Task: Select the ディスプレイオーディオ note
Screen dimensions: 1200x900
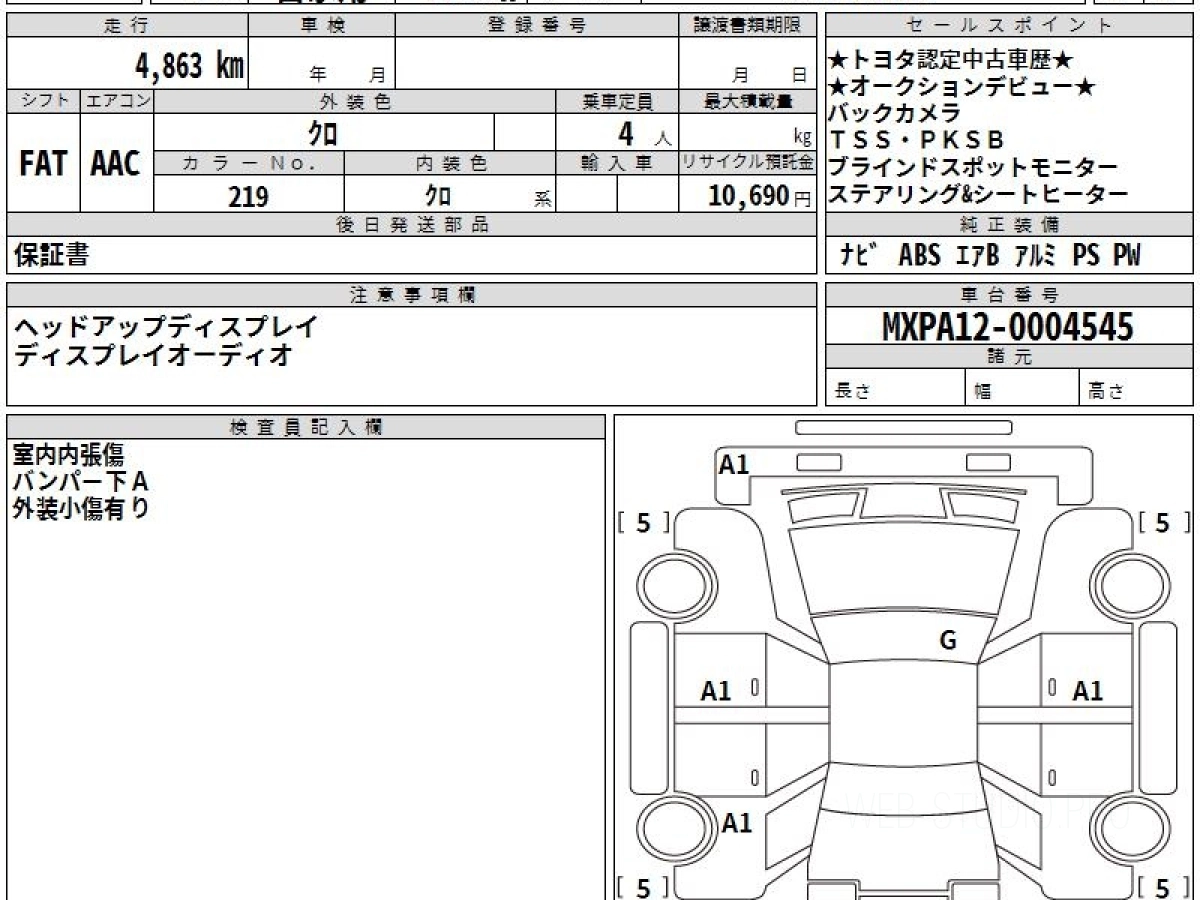Action: 152,355
